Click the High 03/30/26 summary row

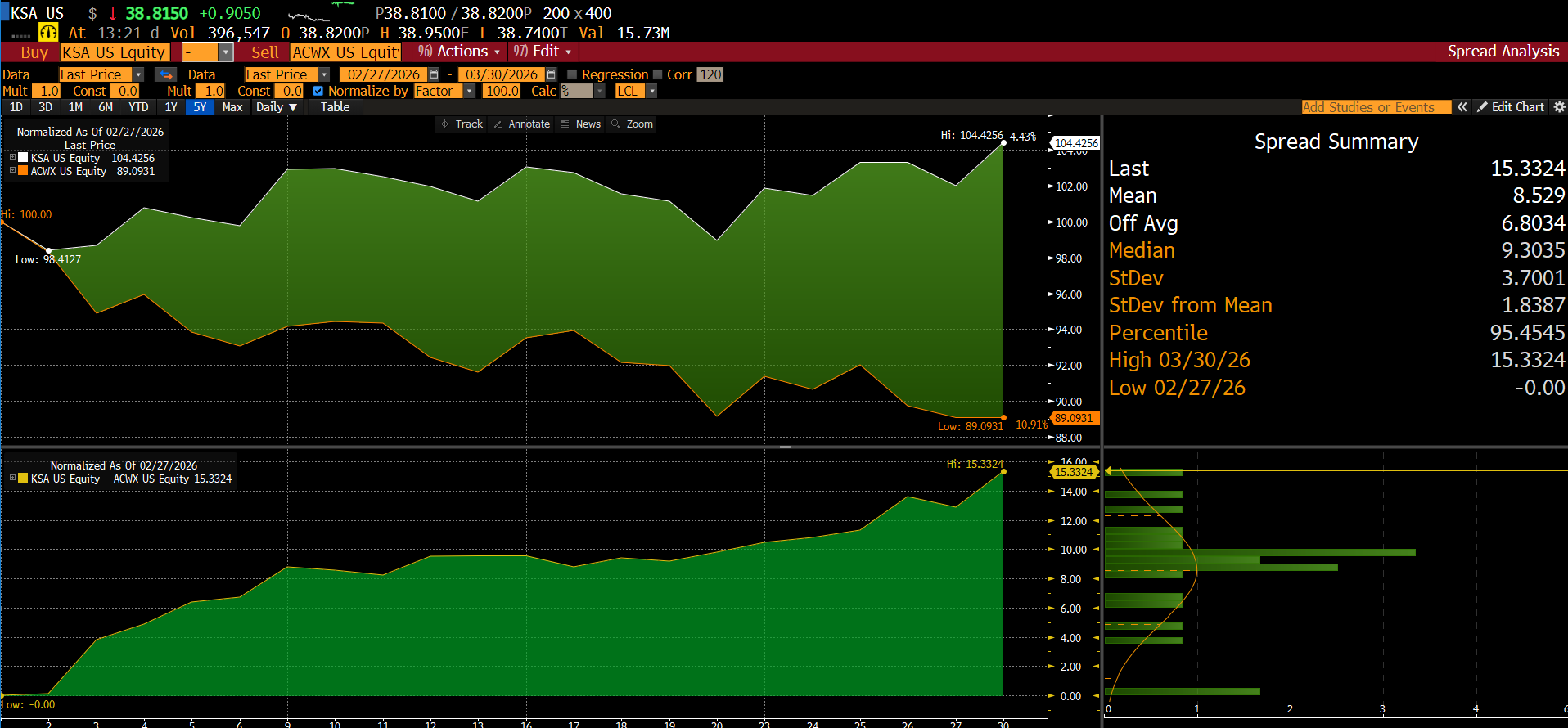click(x=1336, y=360)
